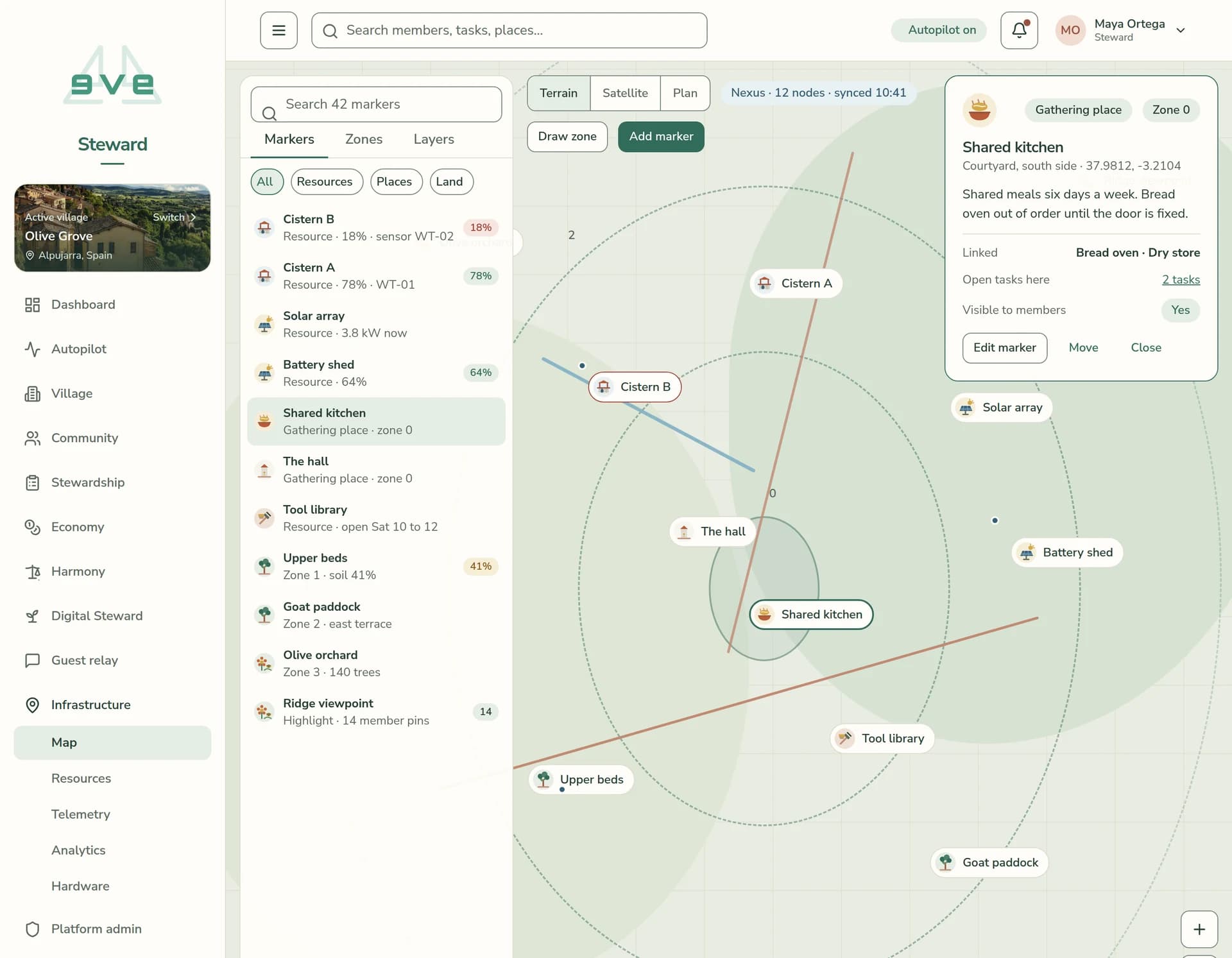Close the Shared kitchen card
The width and height of the screenshot is (1232, 958).
point(1146,348)
